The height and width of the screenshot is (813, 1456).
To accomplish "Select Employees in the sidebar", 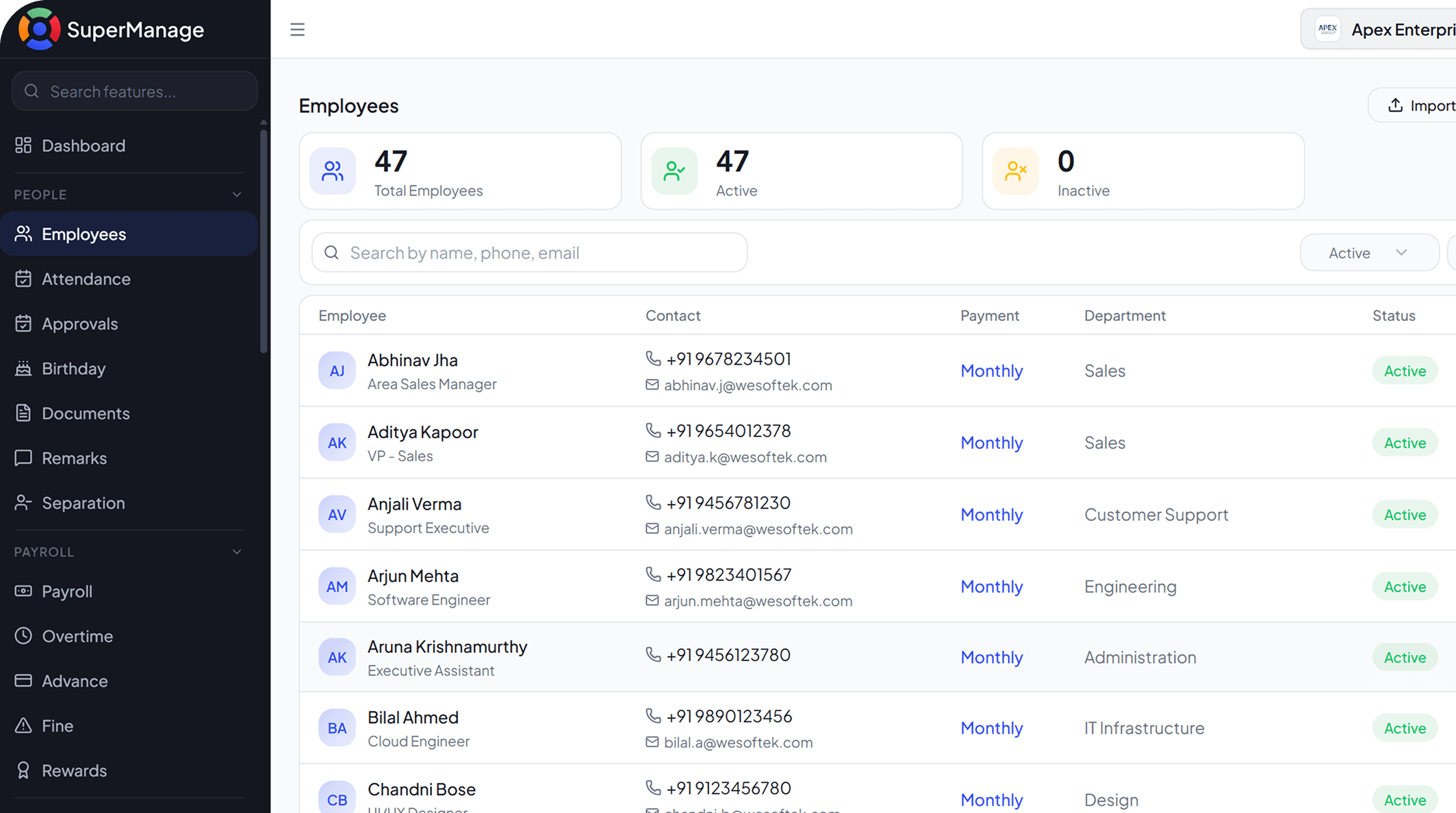I will [129, 234].
